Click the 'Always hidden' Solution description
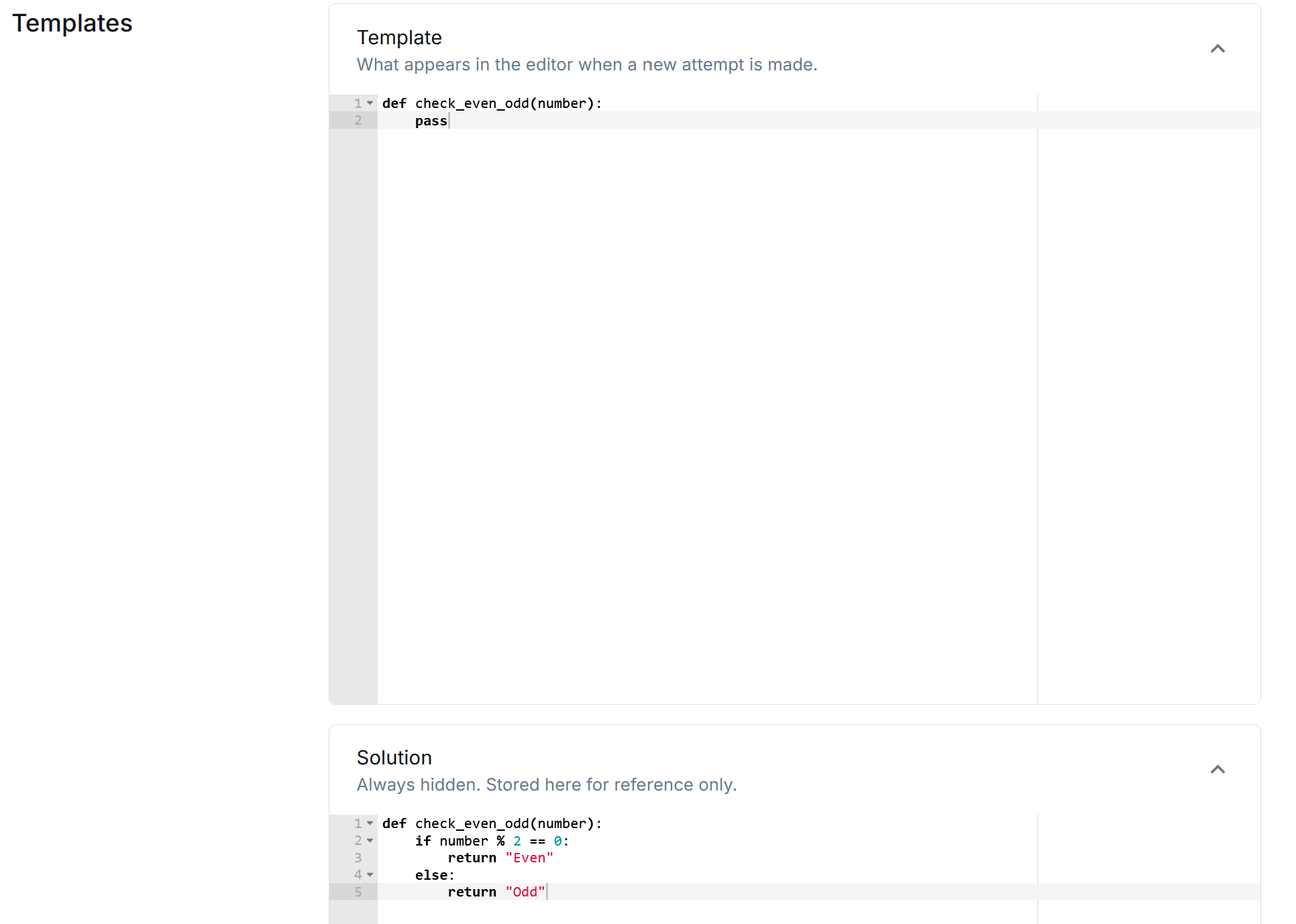 click(x=547, y=785)
